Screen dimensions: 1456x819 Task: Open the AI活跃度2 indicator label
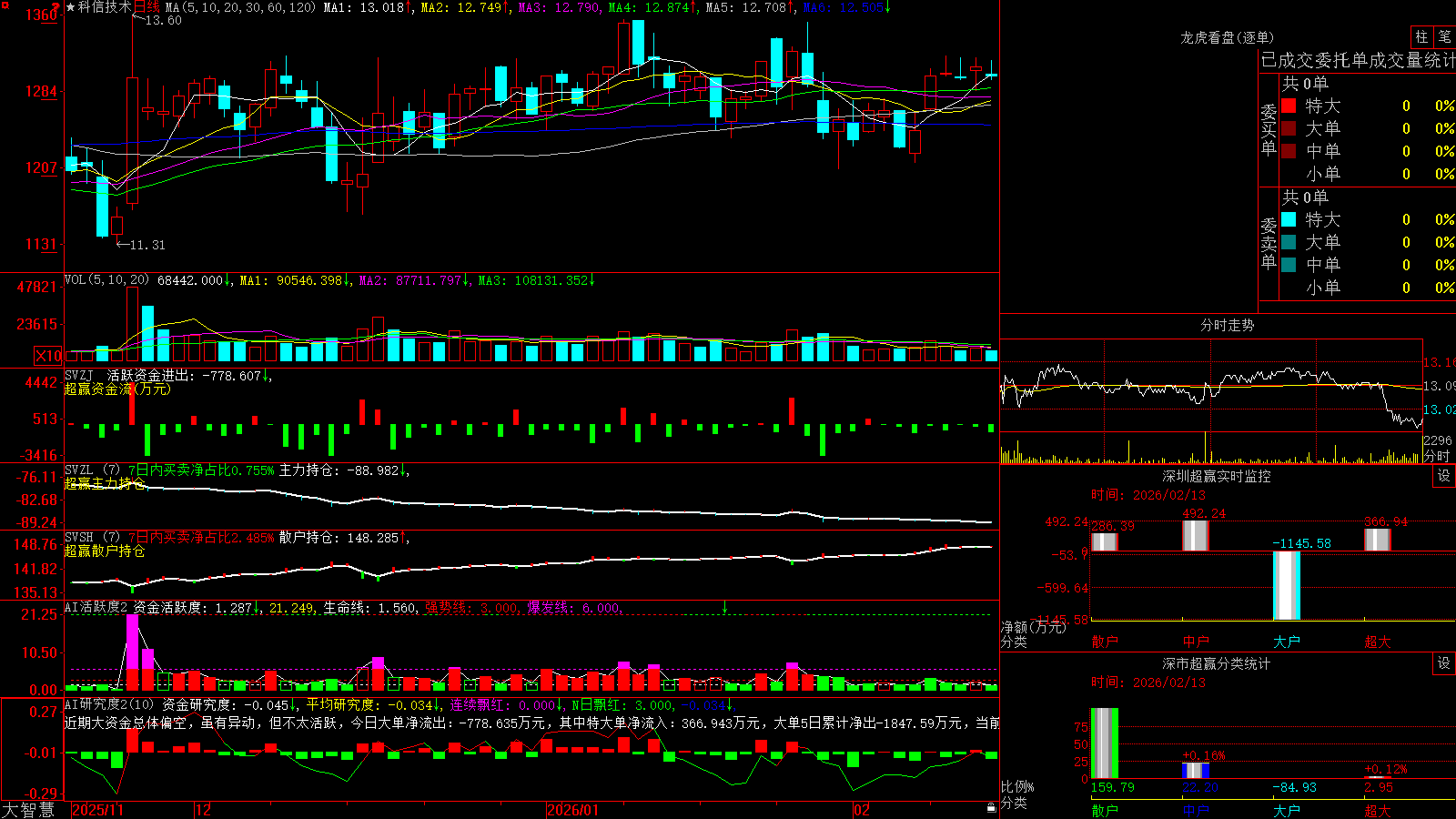point(96,608)
